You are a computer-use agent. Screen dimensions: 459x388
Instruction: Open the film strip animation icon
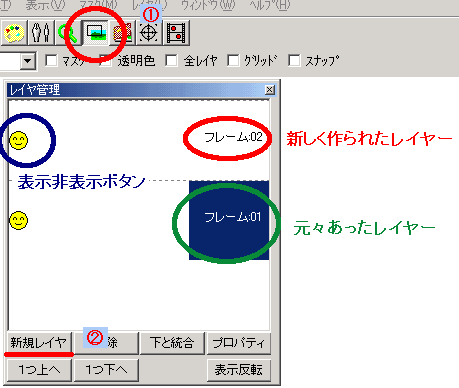point(176,32)
